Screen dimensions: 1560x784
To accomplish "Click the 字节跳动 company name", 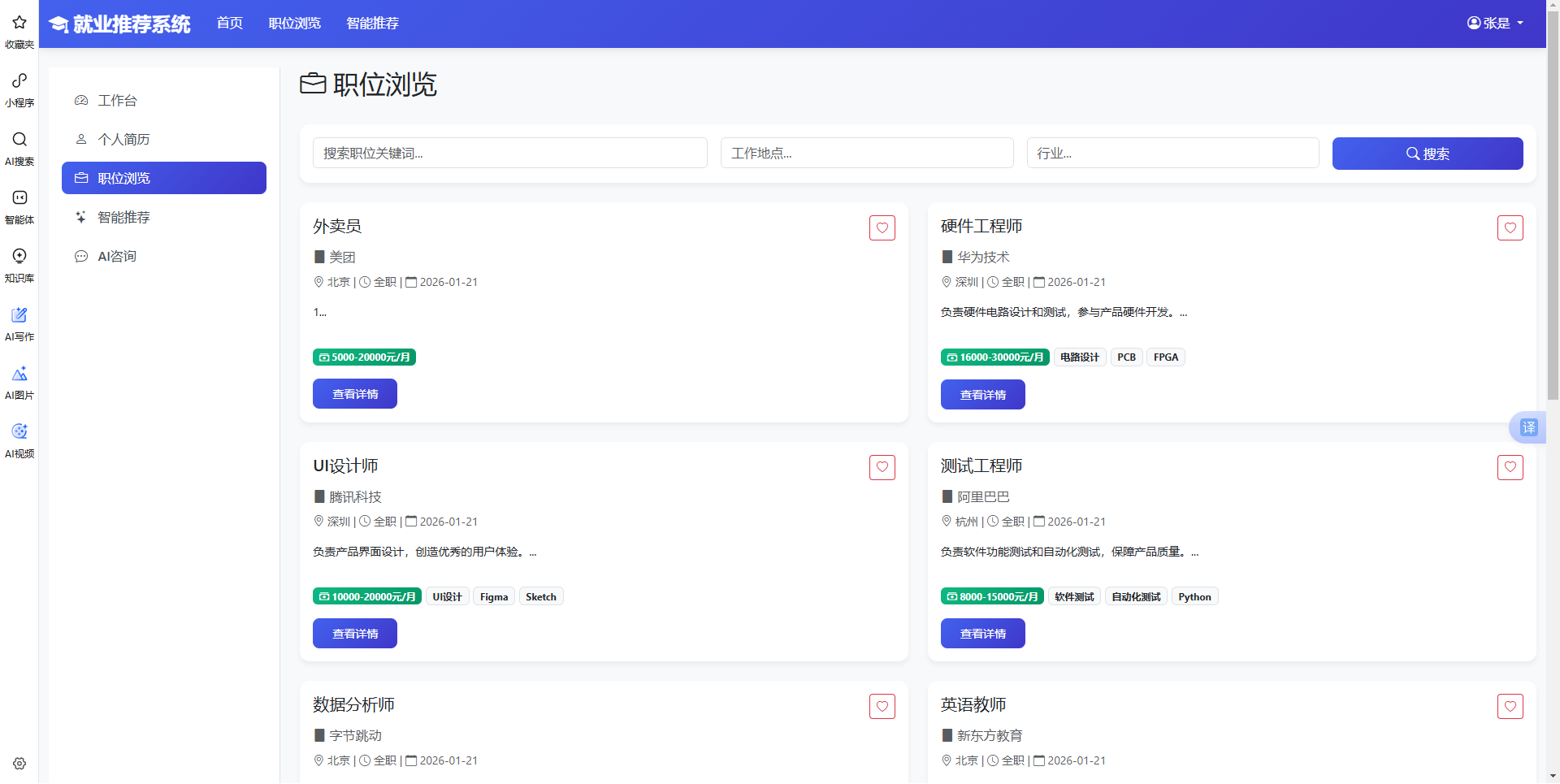I will pos(355,736).
